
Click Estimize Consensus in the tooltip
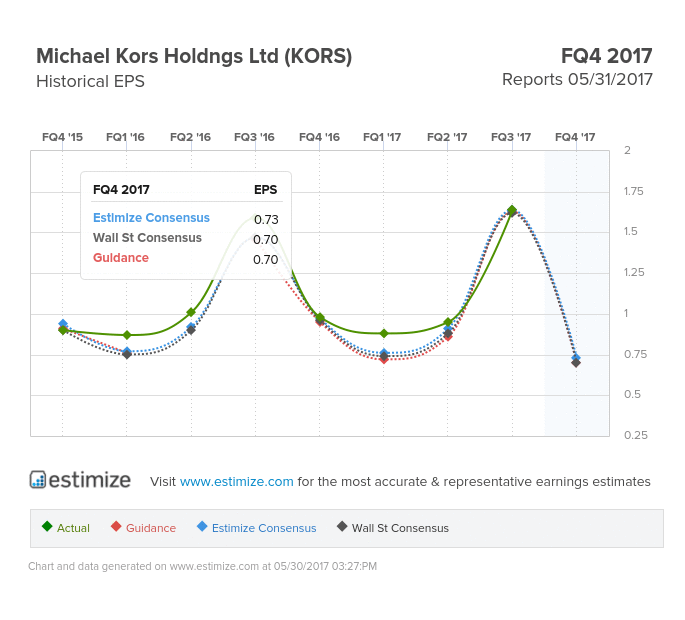pyautogui.click(x=151, y=218)
